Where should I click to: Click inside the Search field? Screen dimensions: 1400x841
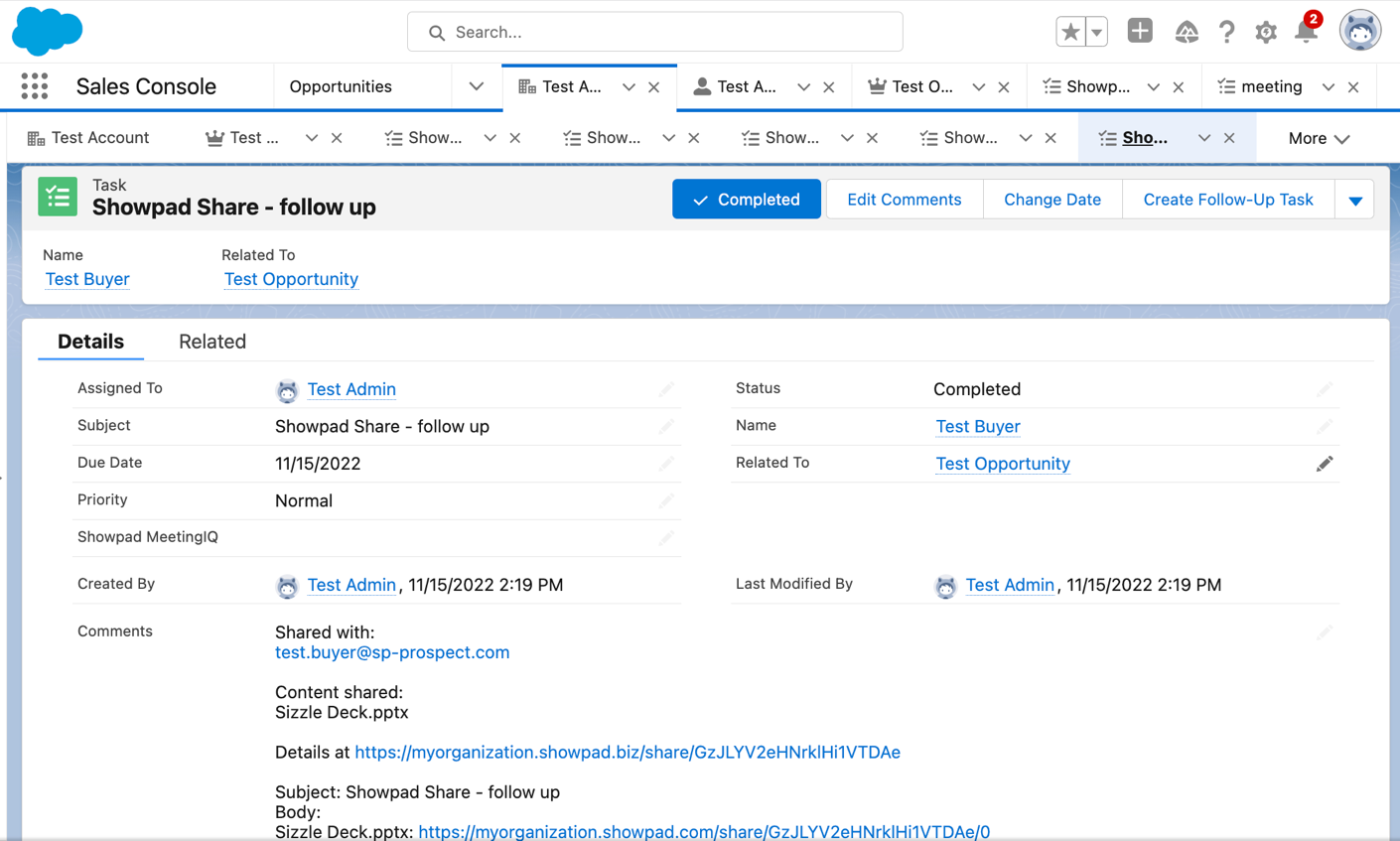[x=655, y=32]
